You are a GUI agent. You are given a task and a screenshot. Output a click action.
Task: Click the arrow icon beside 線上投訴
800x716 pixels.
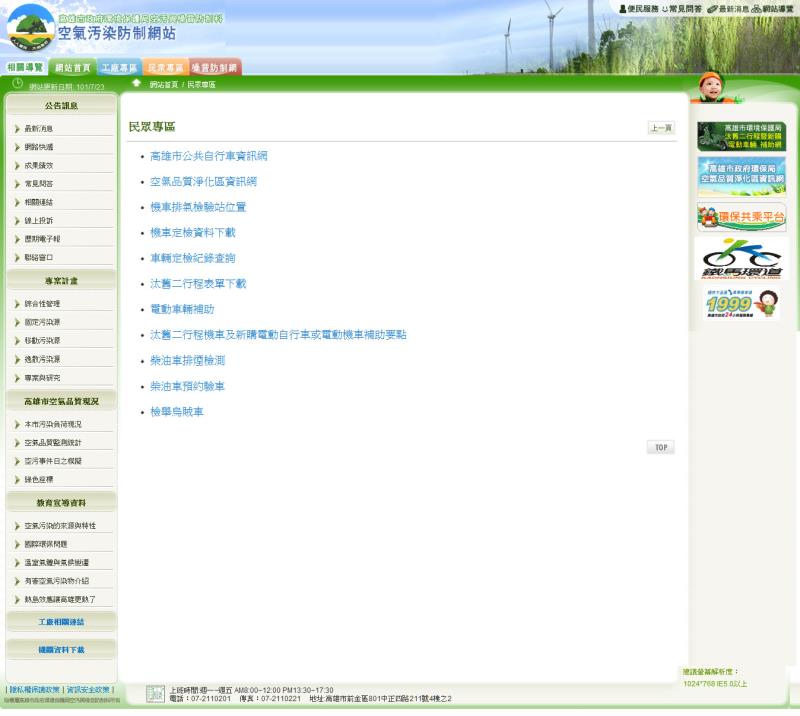[17, 221]
